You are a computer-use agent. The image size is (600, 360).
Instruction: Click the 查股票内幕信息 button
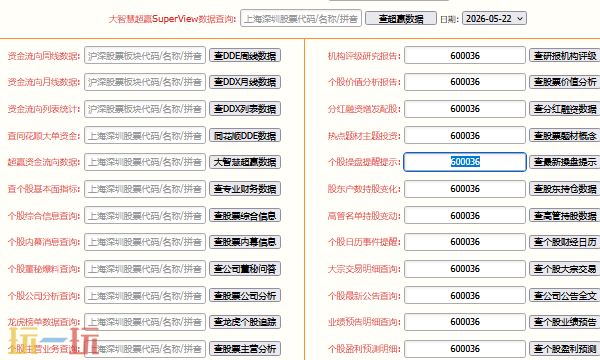pos(245,242)
